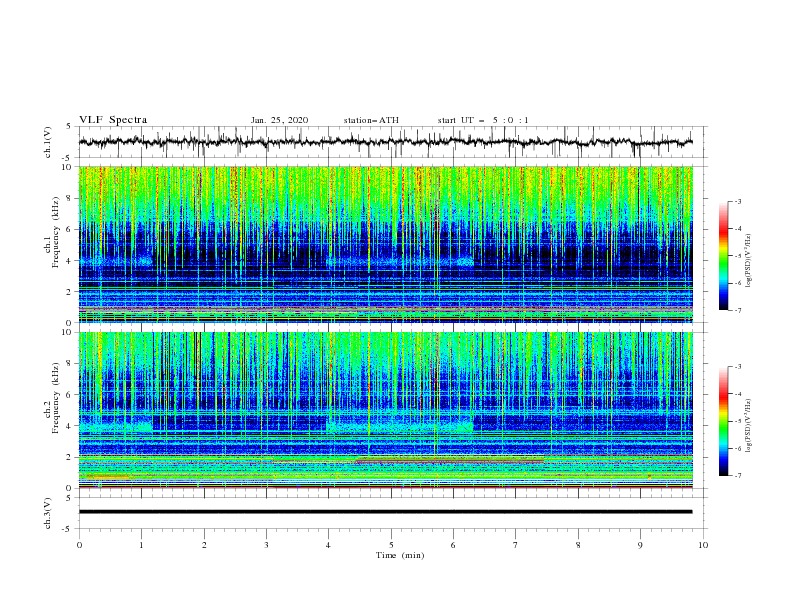Click the "ch.3(V)" axis label
The height and width of the screenshot is (612, 792).
[x=48, y=514]
